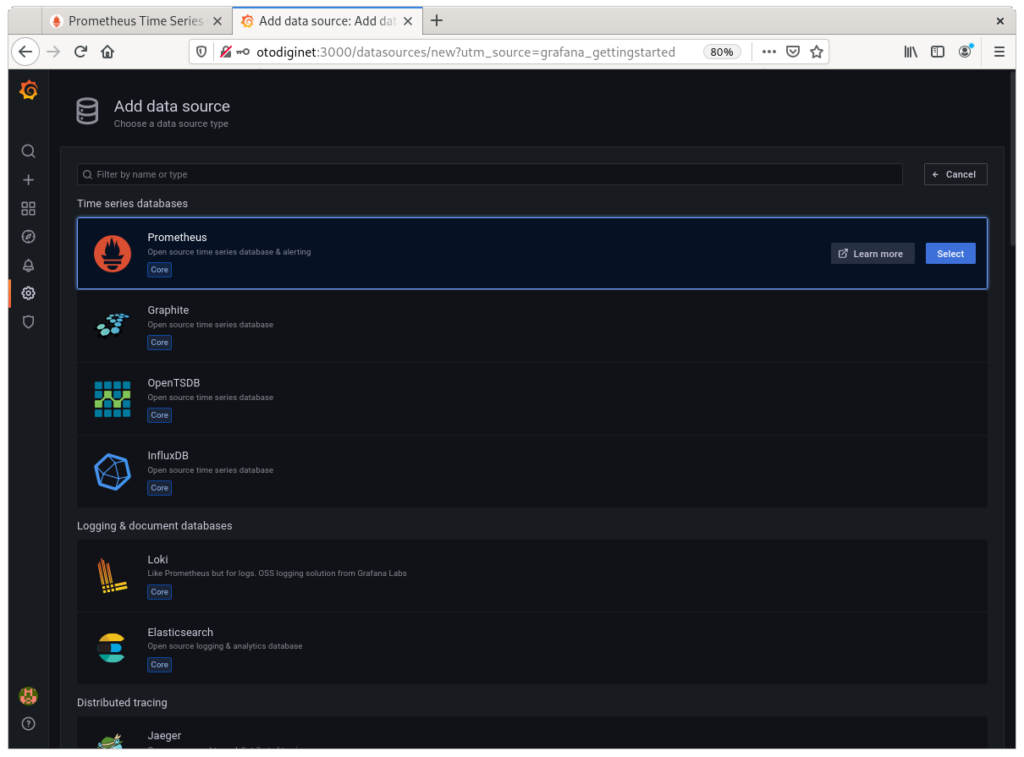Screen dimensions: 1024x757
Task: Click the Core badge under InfluxDB
Action: point(159,488)
